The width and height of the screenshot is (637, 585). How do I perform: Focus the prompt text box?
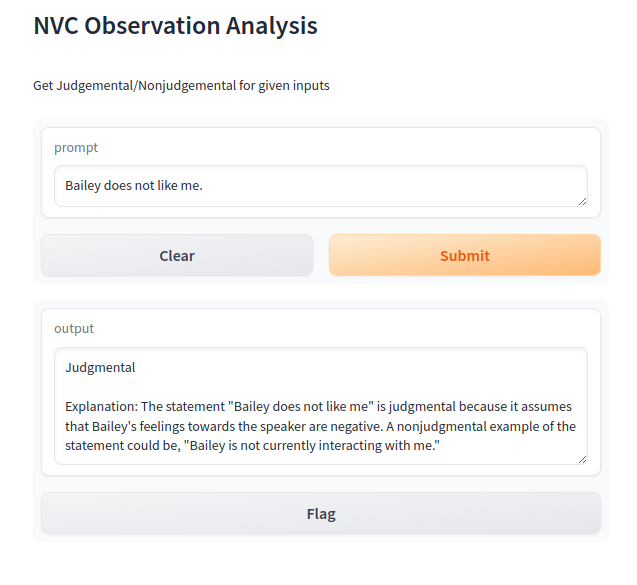point(321,186)
